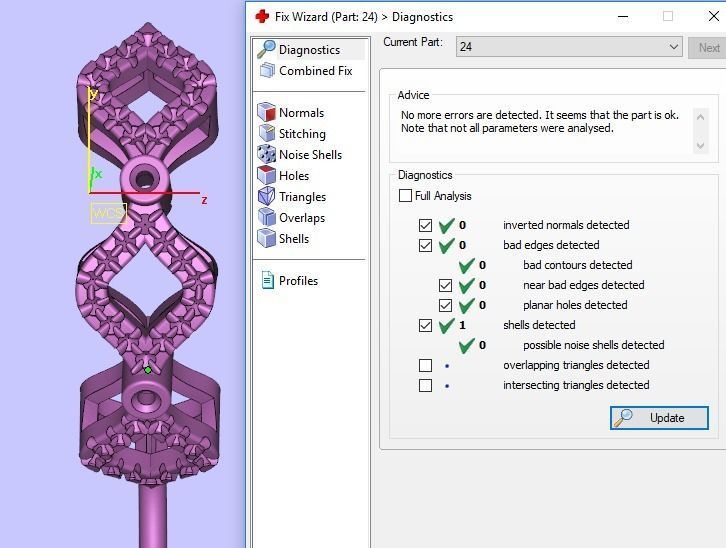Open the Stitching icon
The image size is (726, 548).
pyautogui.click(x=267, y=133)
